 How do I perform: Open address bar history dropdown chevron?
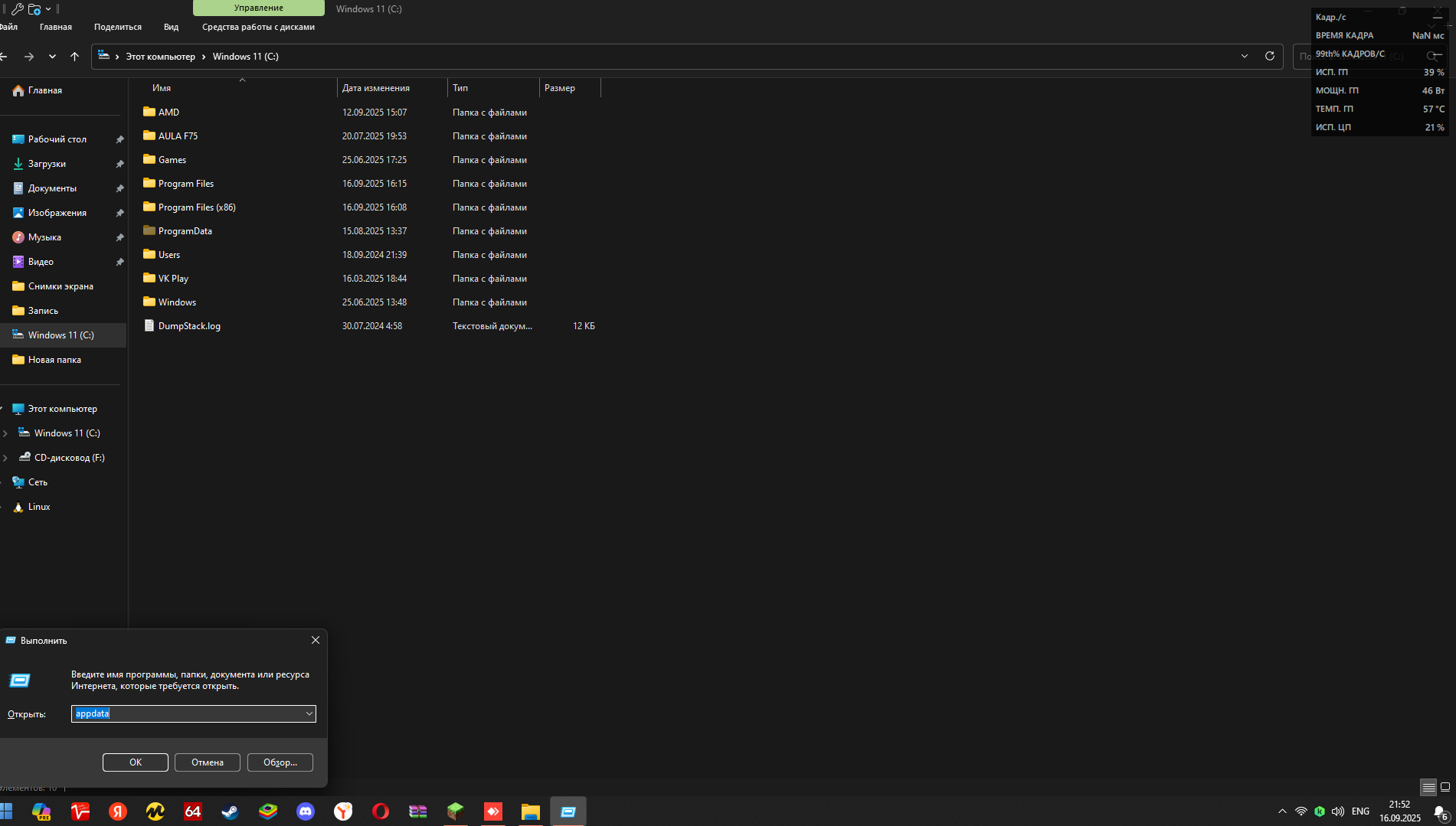(x=1245, y=56)
